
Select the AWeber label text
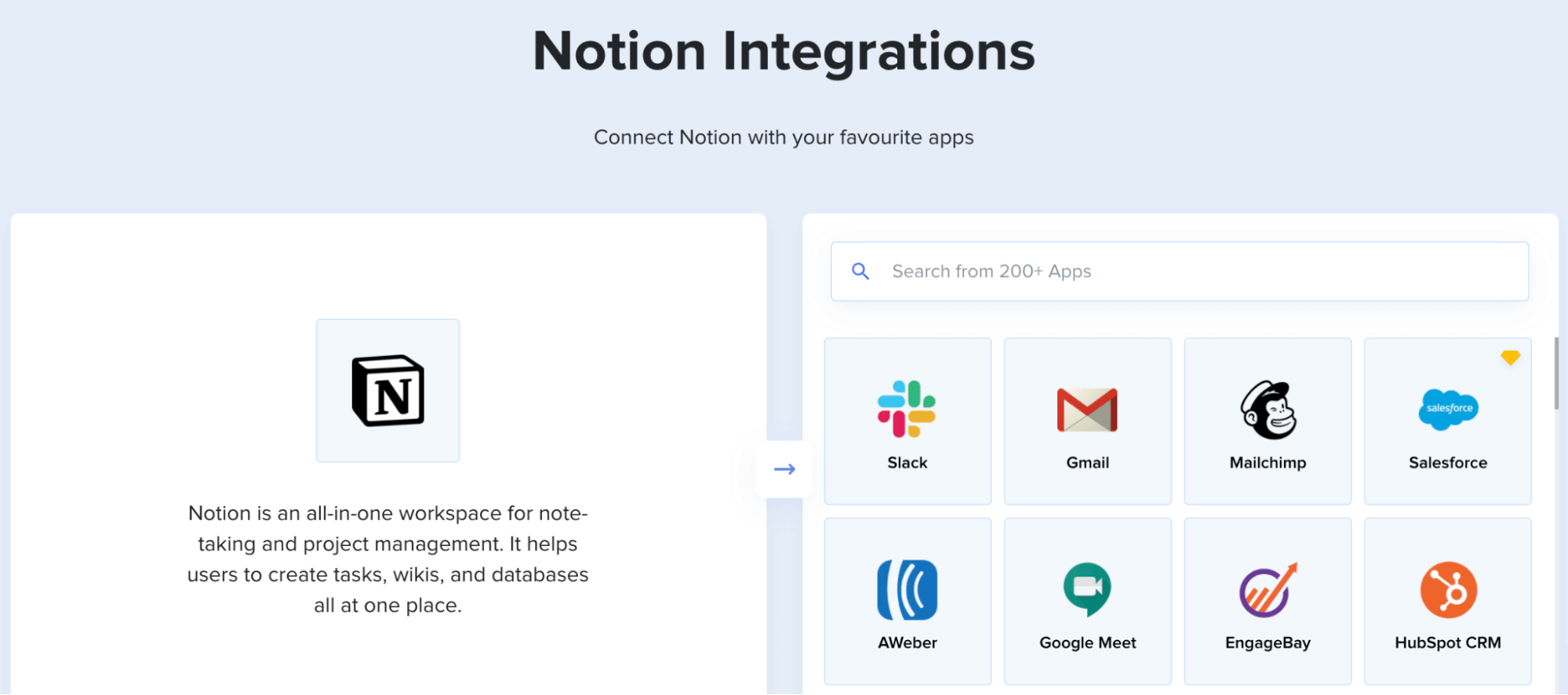(907, 642)
